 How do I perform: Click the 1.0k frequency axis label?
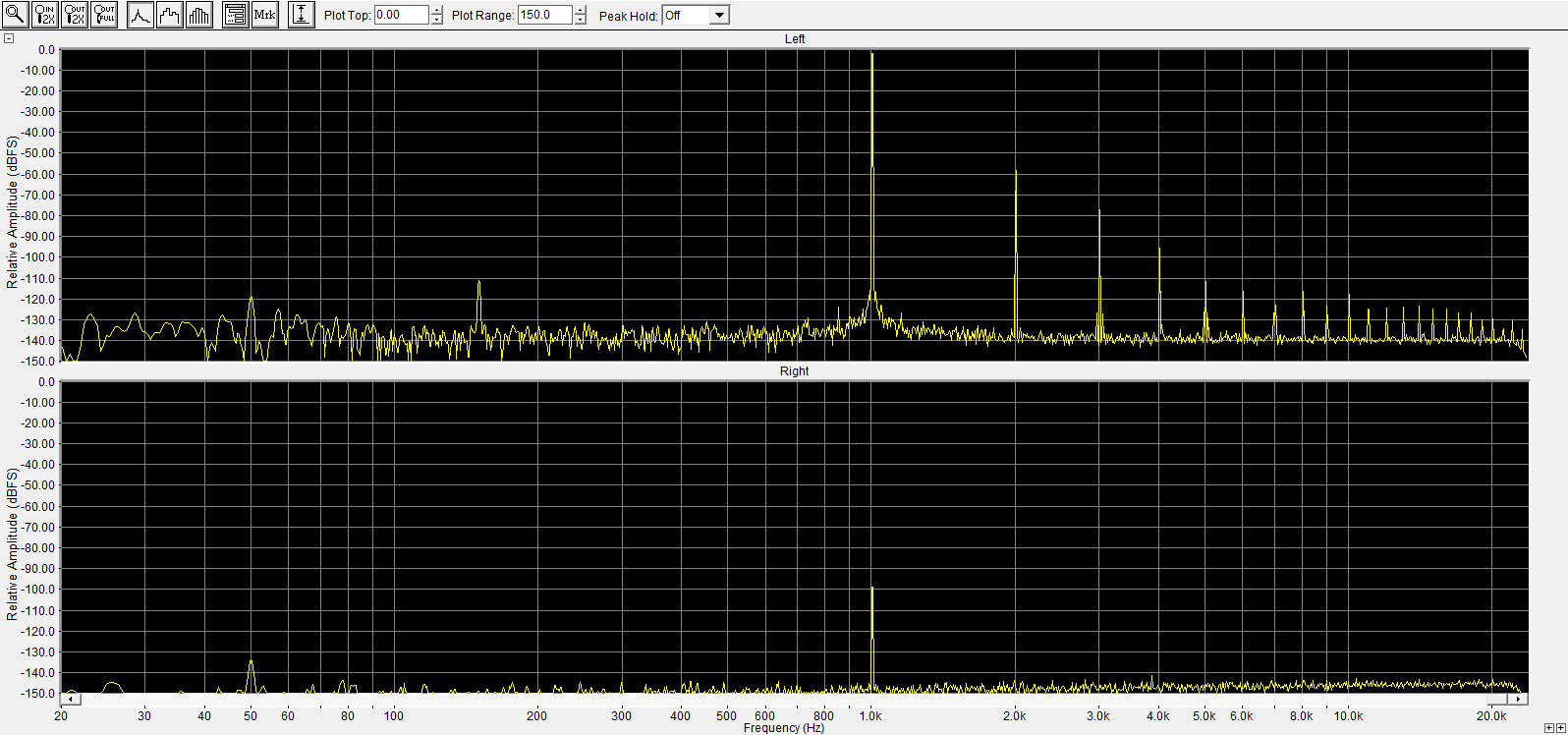coord(870,716)
